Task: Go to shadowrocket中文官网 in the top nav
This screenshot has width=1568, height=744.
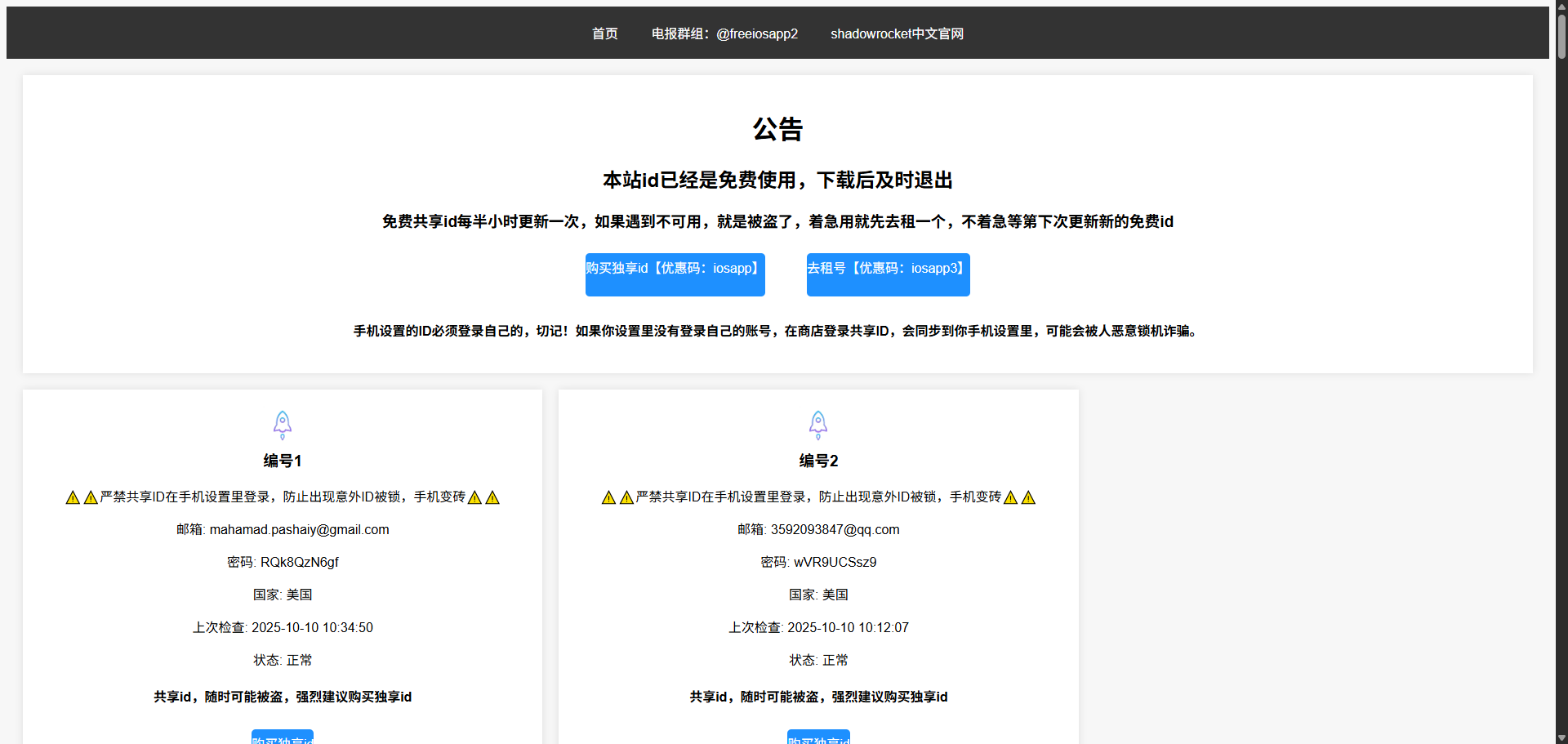Action: pos(897,33)
